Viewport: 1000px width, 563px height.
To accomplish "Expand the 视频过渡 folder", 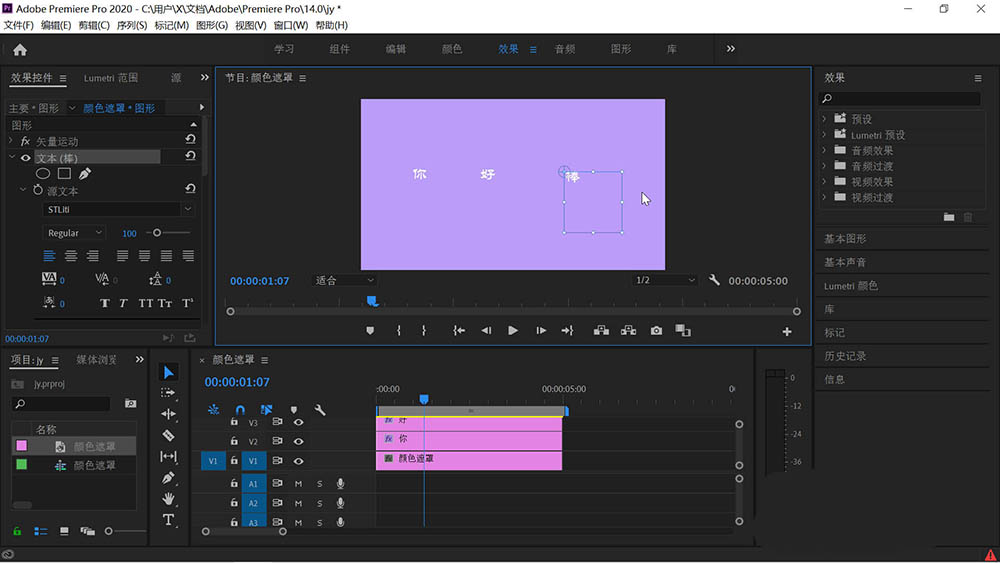I will (x=824, y=198).
